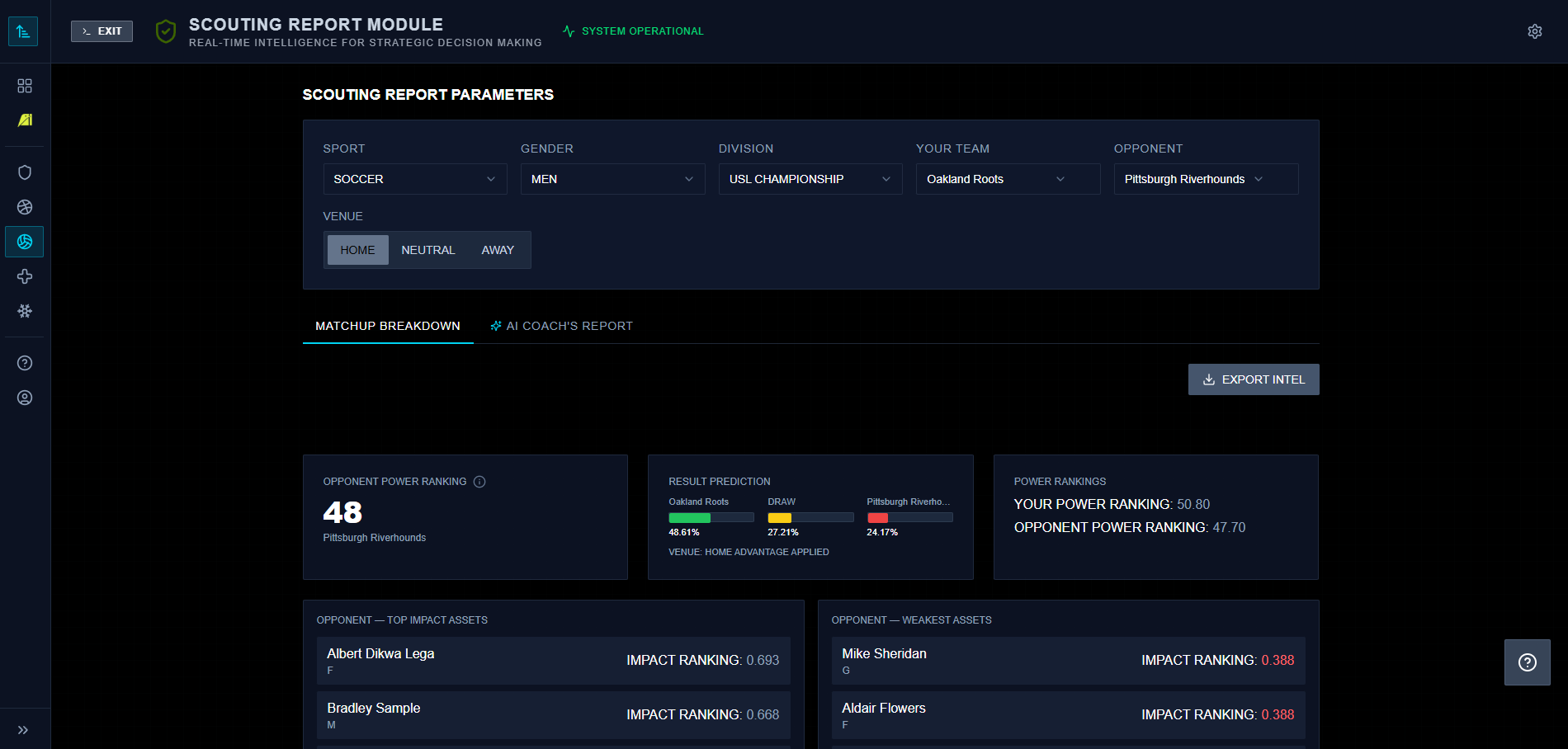Open the shield icon in the sidebar
Image resolution: width=1568 pixels, height=749 pixels.
click(x=25, y=172)
